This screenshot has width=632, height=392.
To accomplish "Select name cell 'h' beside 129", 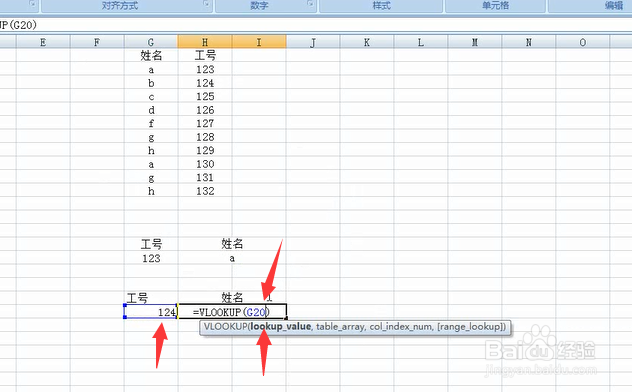I will (151, 150).
